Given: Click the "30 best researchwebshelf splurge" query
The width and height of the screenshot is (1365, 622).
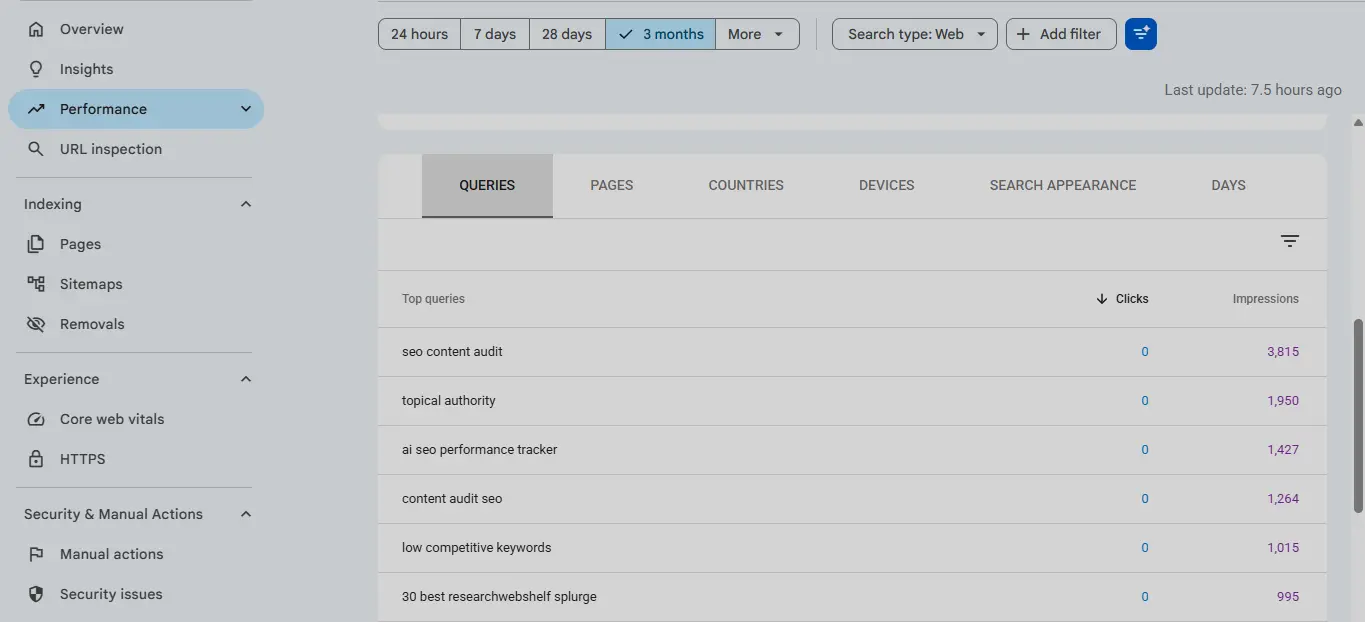Looking at the screenshot, I should click(x=499, y=597).
